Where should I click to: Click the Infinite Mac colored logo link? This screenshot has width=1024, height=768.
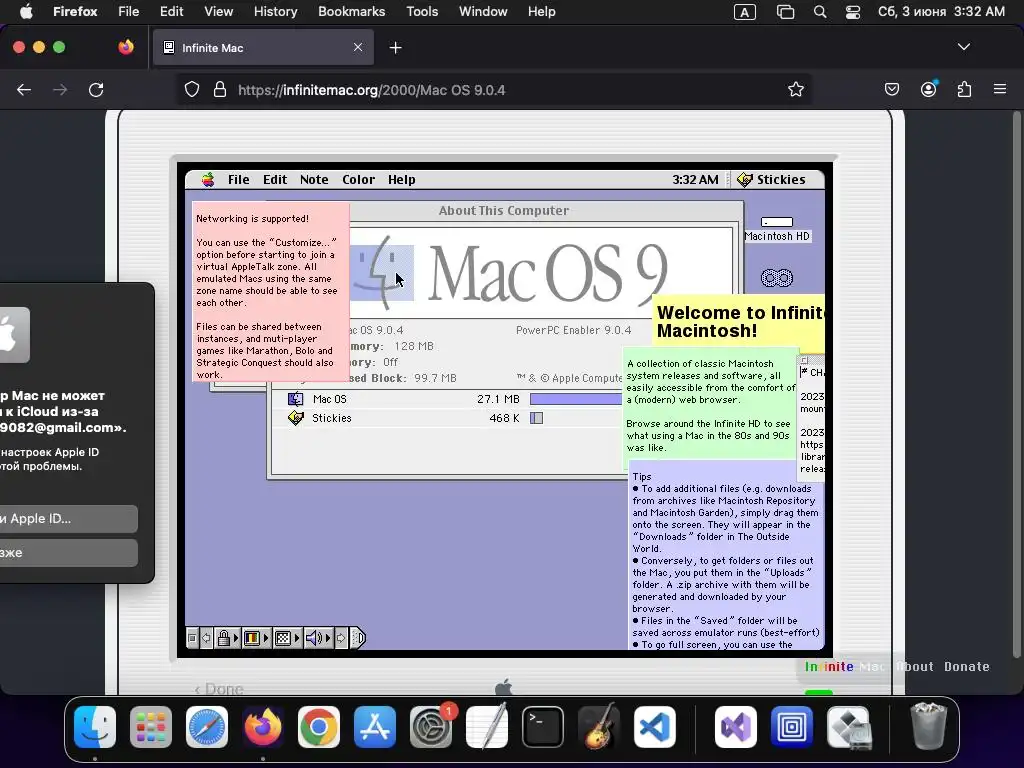click(x=844, y=667)
